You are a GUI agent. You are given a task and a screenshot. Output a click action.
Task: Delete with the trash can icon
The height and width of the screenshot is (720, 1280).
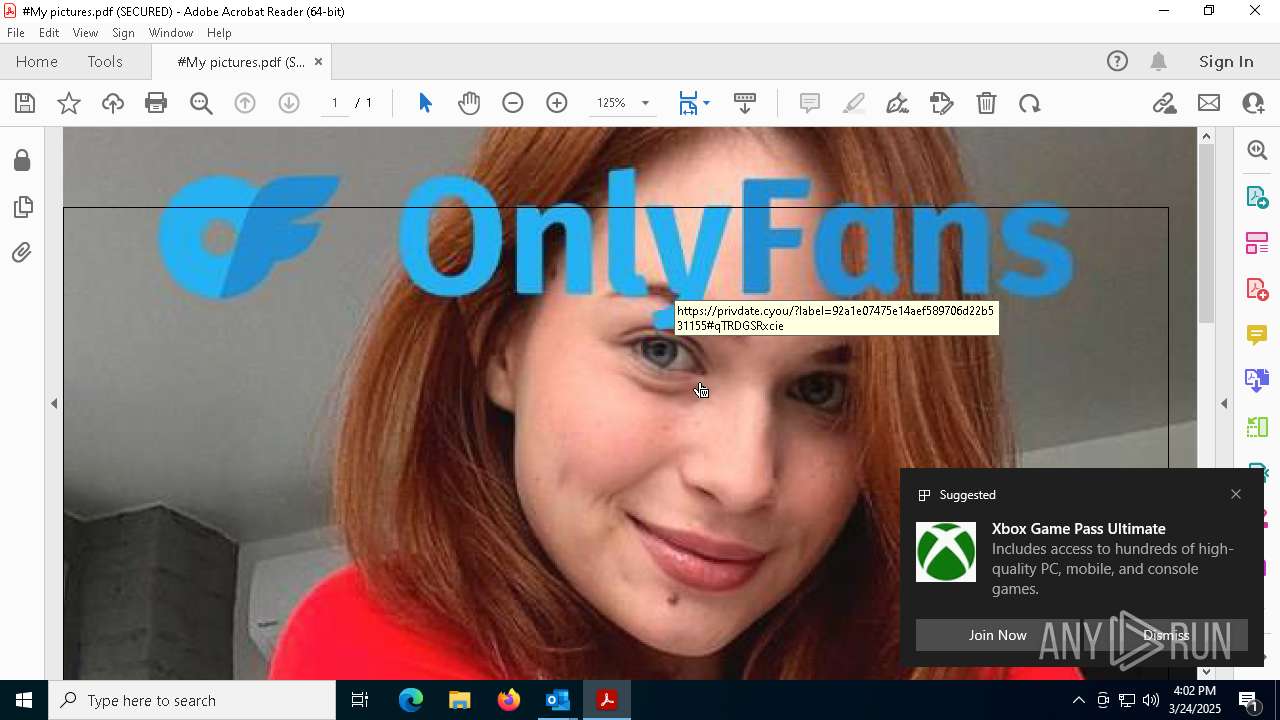(986, 103)
